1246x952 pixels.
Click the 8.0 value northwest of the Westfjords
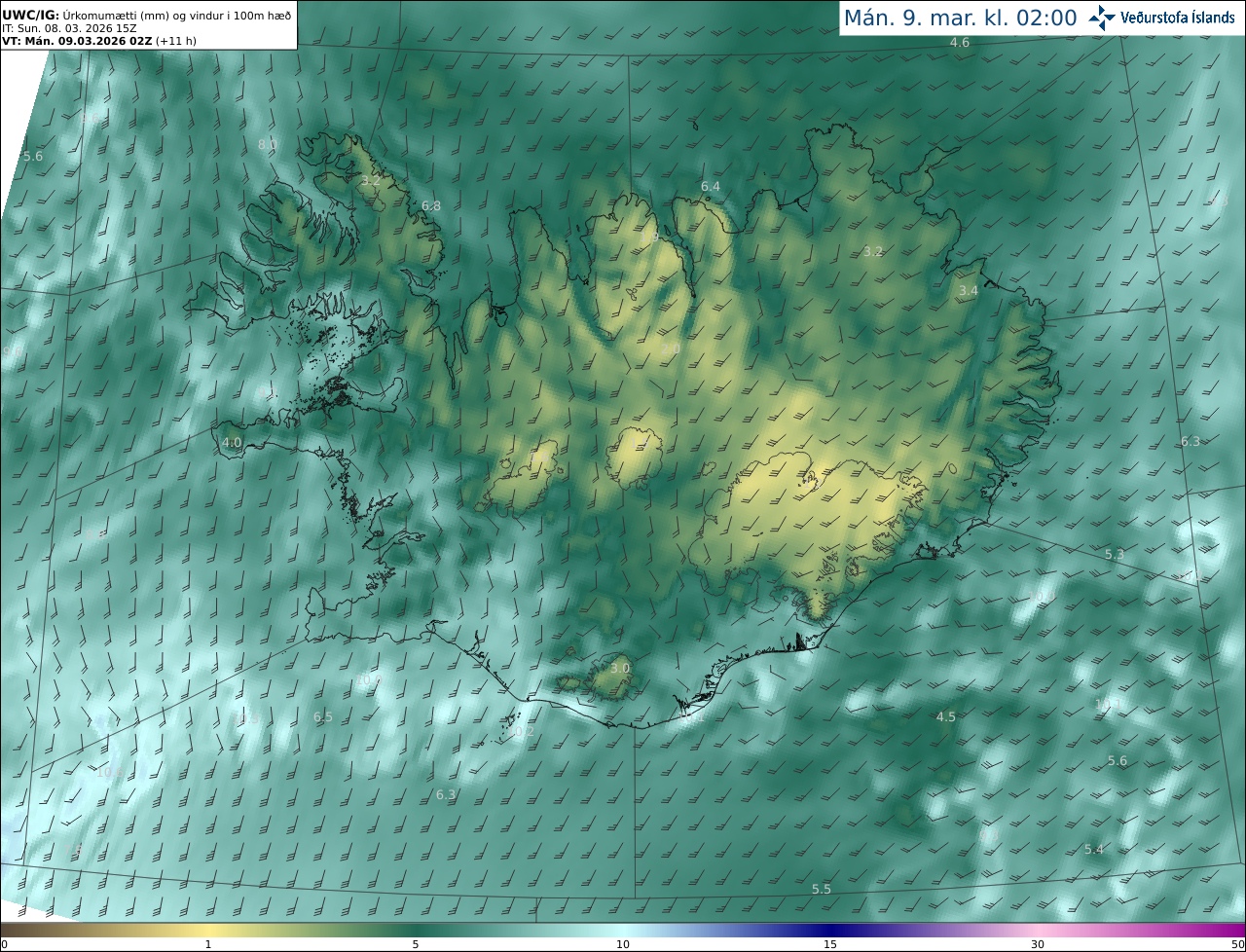(267, 145)
